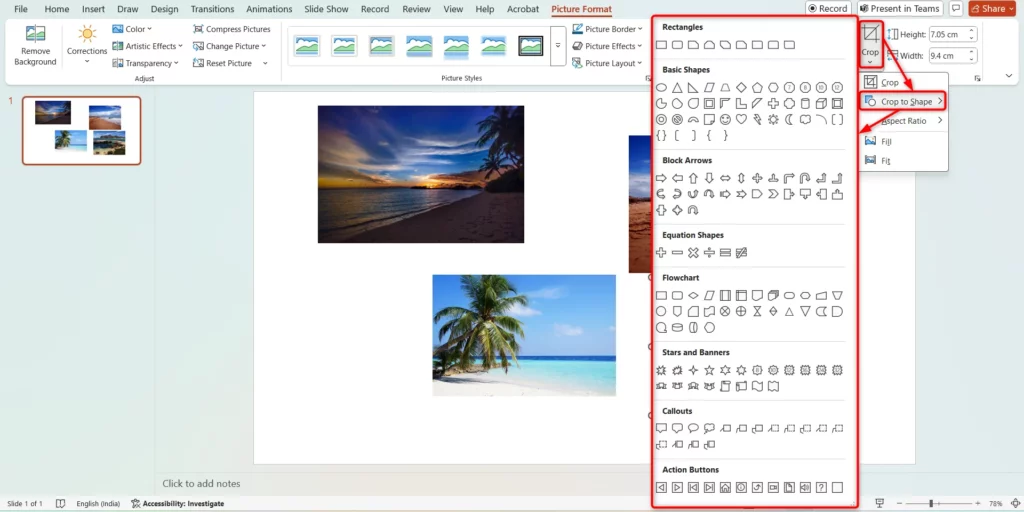Select the right arrow block arrow

661,178
